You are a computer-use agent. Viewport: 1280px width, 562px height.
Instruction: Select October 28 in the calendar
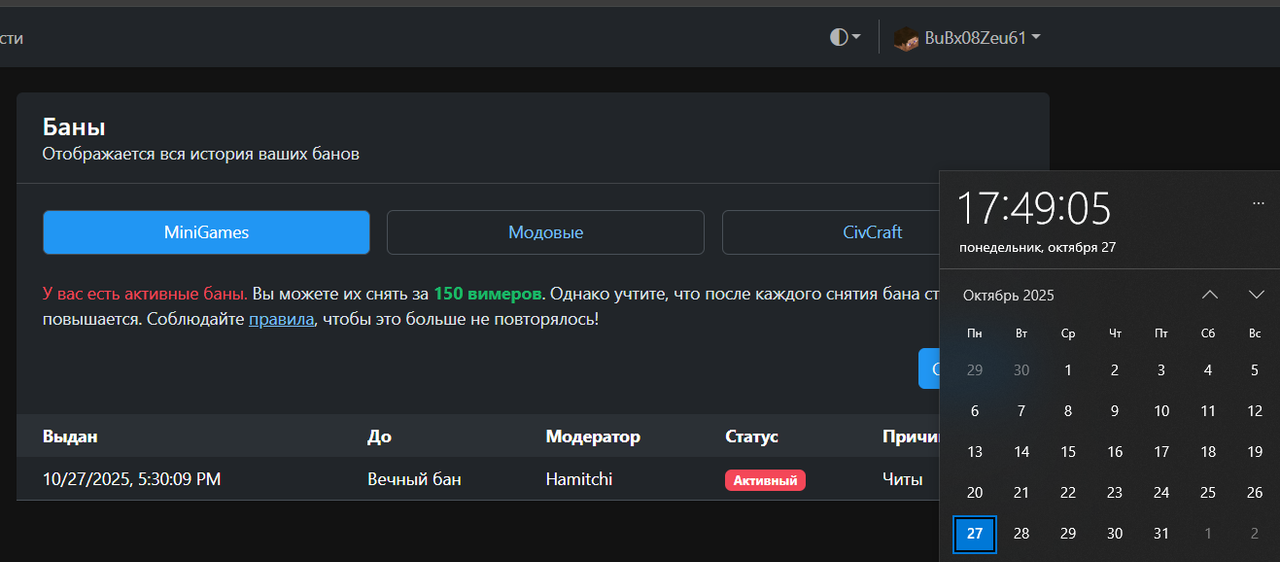[1021, 534]
